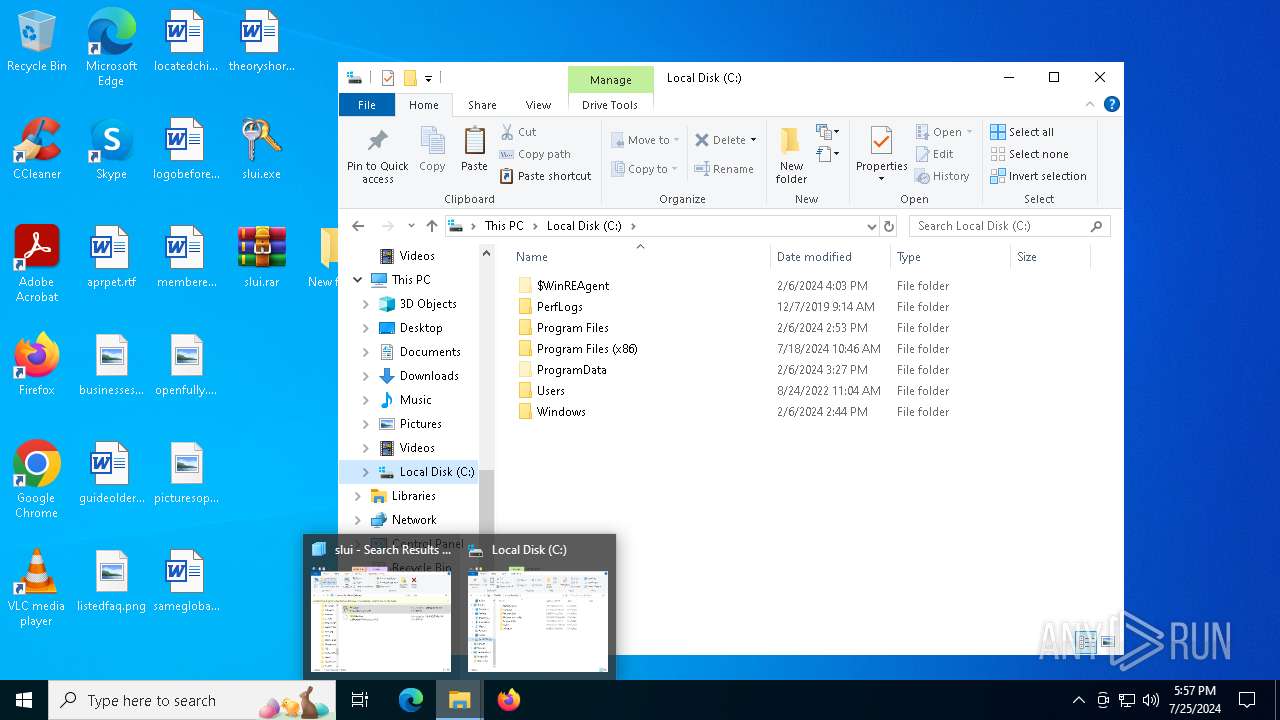Image resolution: width=1280 pixels, height=720 pixels.
Task: Open the Move to dropdown
Action: [x=645, y=140]
